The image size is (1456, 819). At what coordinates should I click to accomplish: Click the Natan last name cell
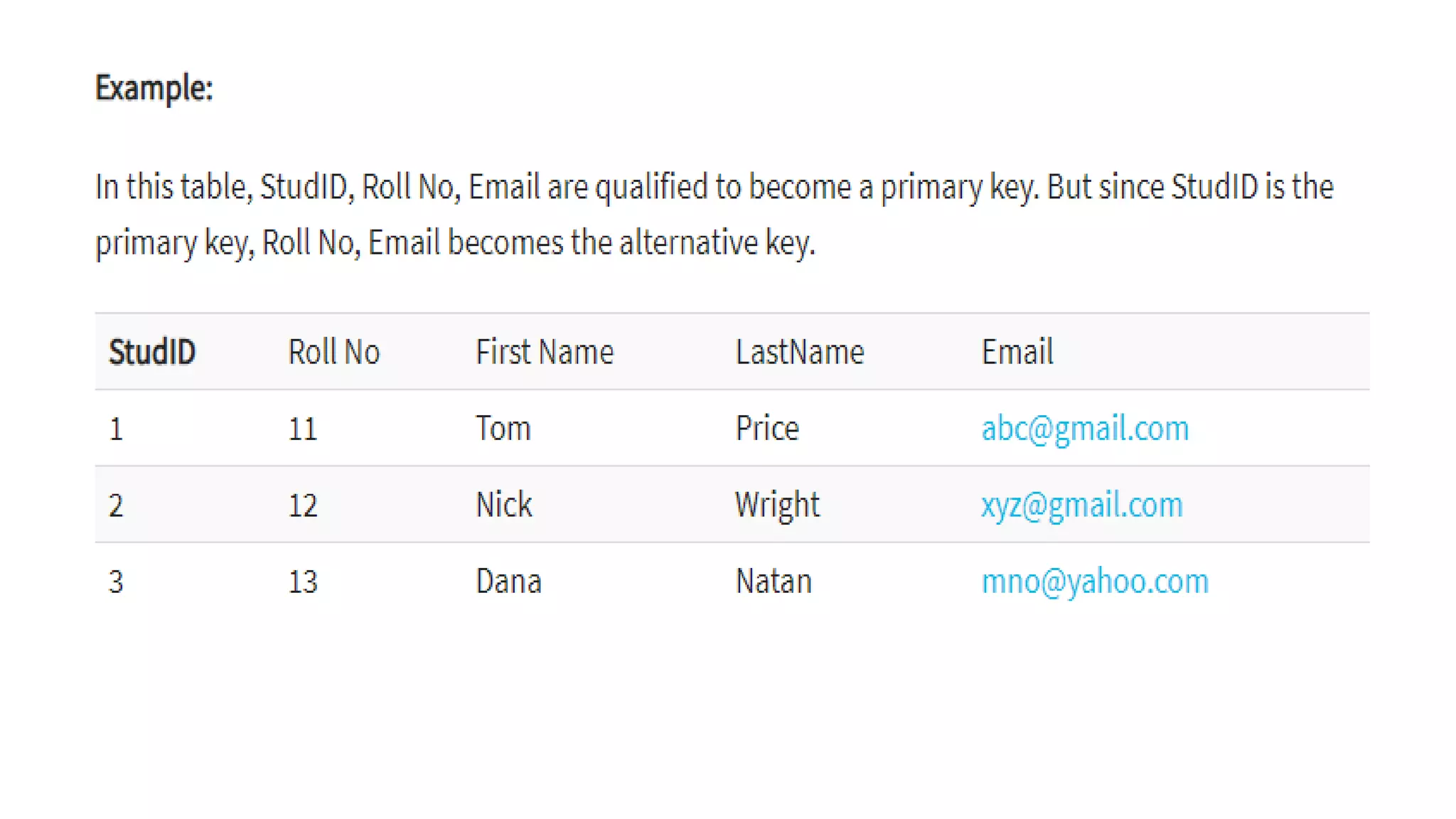[773, 582]
